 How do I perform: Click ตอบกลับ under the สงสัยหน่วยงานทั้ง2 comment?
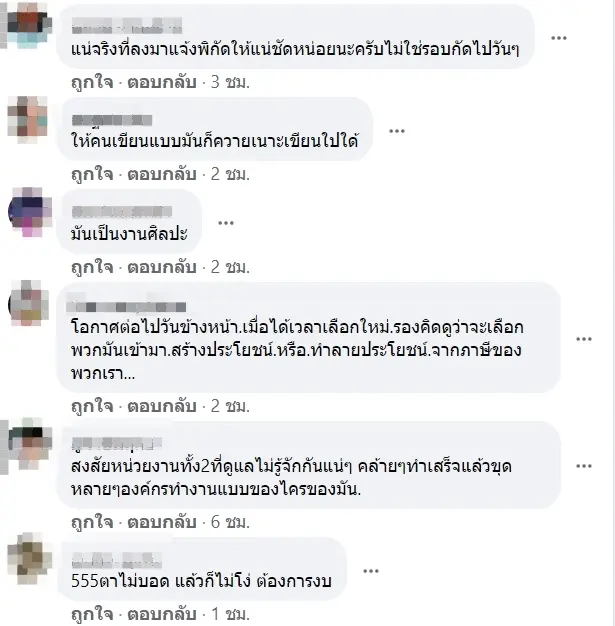click(162, 522)
